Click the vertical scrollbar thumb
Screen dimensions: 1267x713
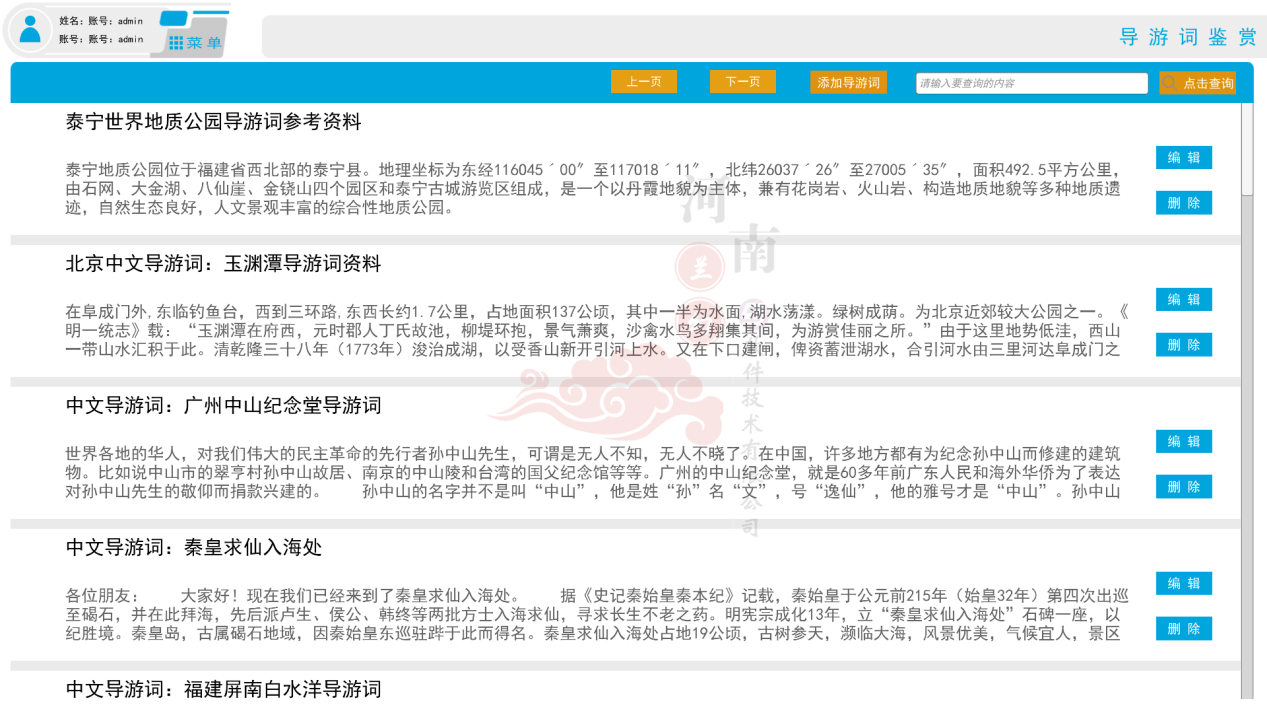click(x=1246, y=150)
